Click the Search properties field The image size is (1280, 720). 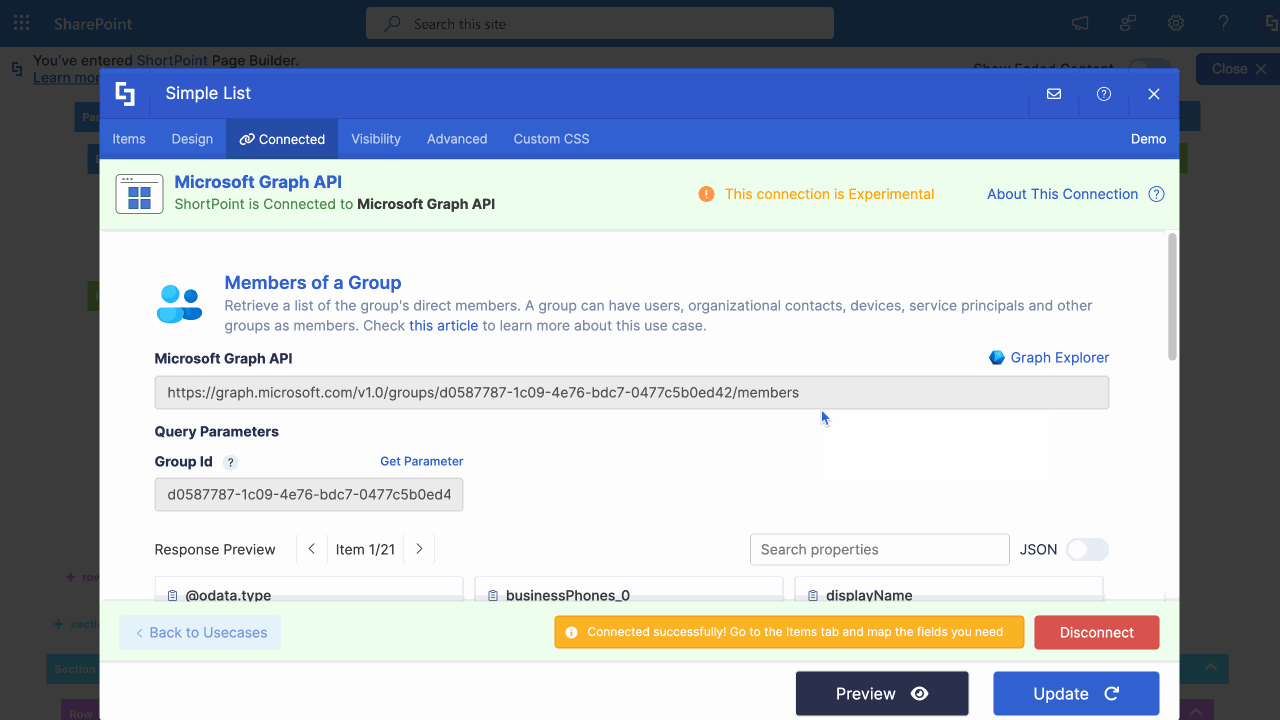point(880,549)
